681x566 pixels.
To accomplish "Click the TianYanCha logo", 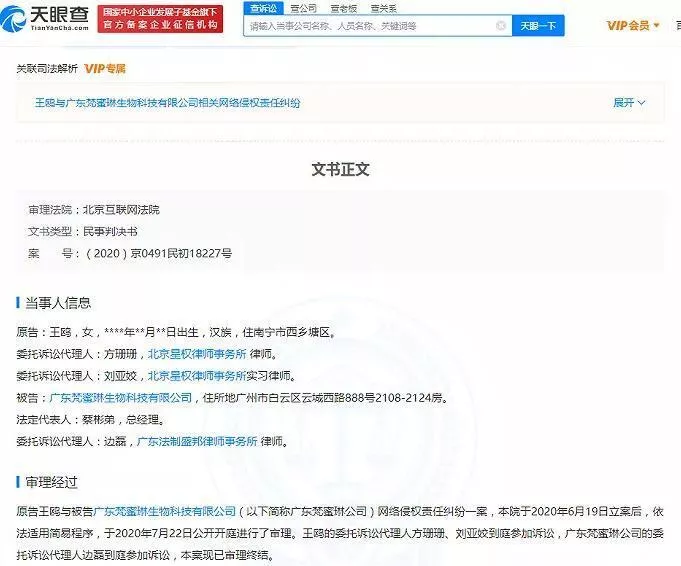I will 45,19.
